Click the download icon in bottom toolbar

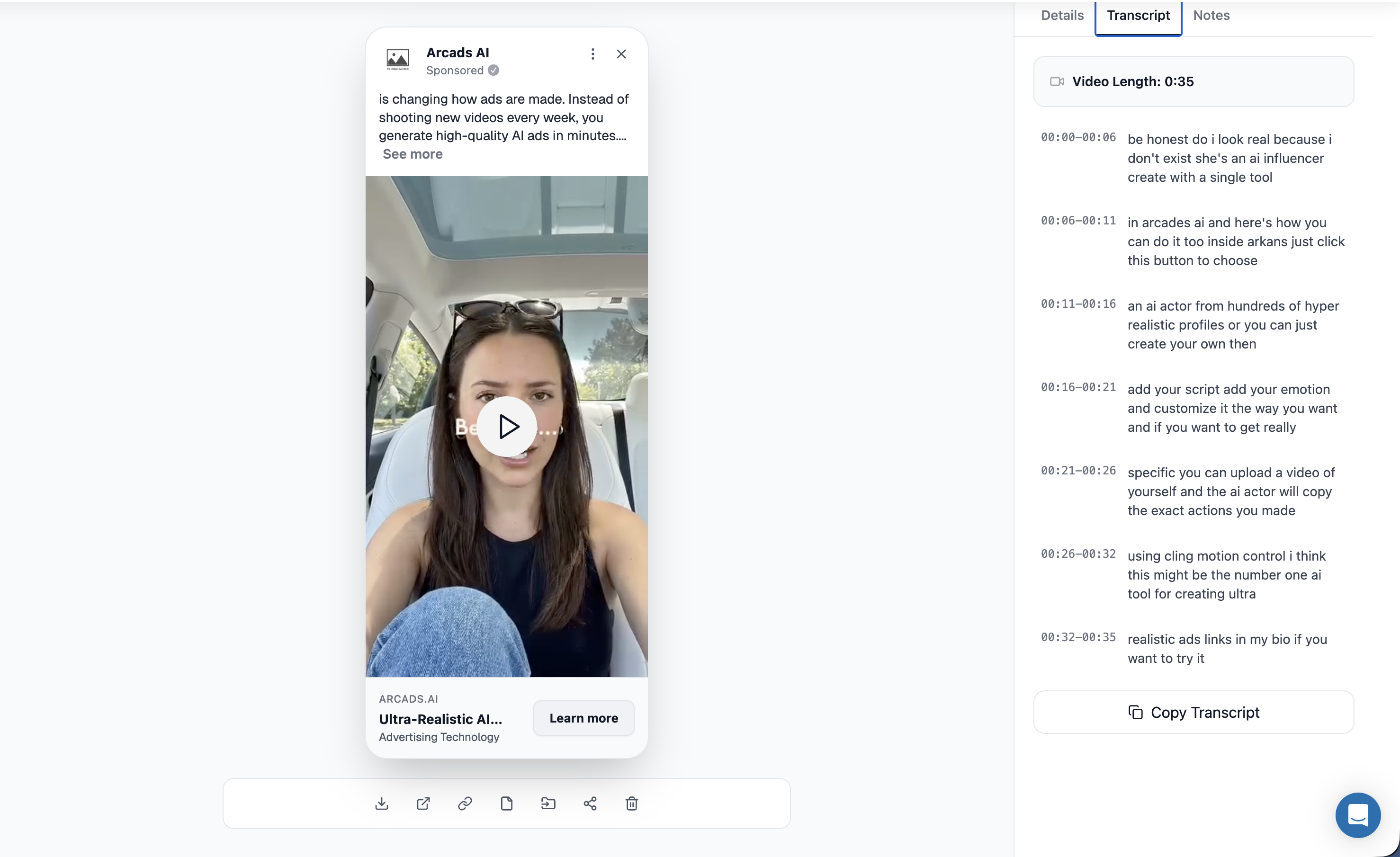pos(382,803)
